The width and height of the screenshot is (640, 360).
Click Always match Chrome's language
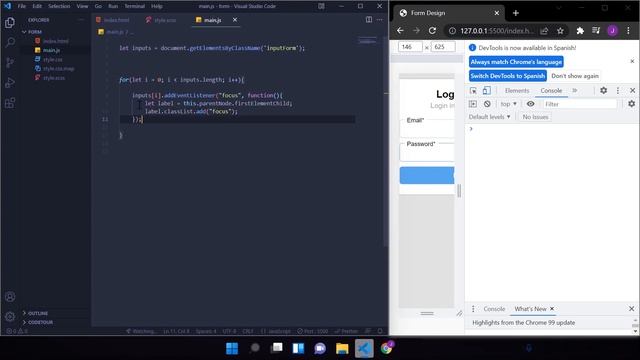pos(516,62)
